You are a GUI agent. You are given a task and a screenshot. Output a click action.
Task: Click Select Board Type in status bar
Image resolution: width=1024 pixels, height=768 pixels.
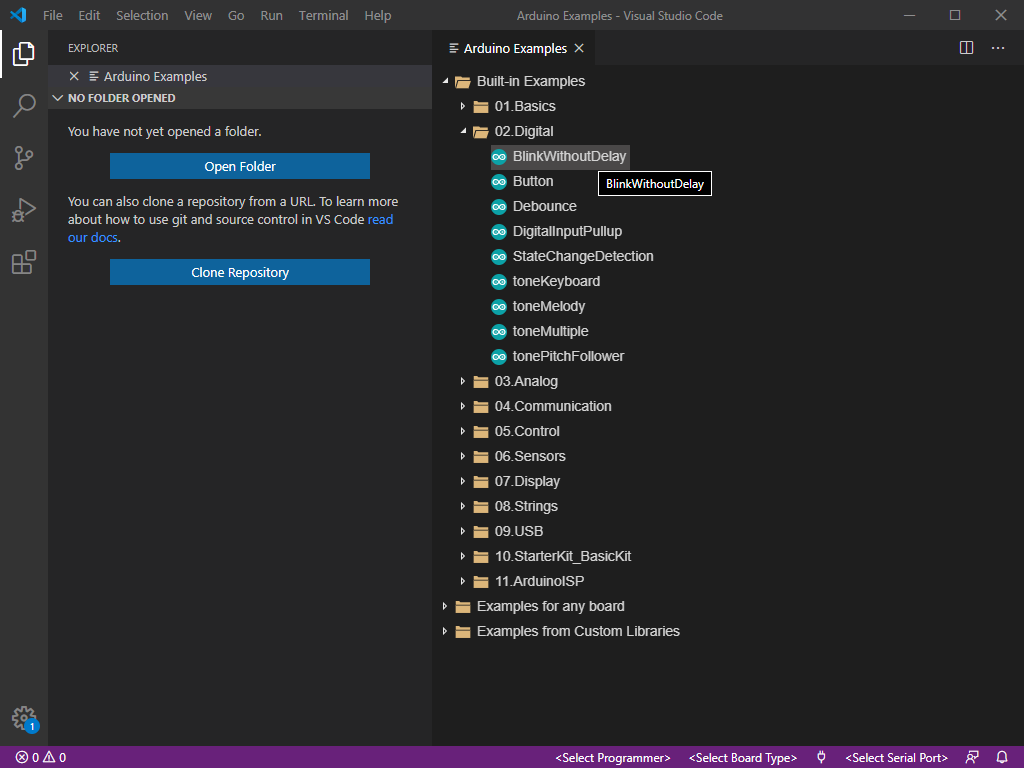(x=743, y=758)
